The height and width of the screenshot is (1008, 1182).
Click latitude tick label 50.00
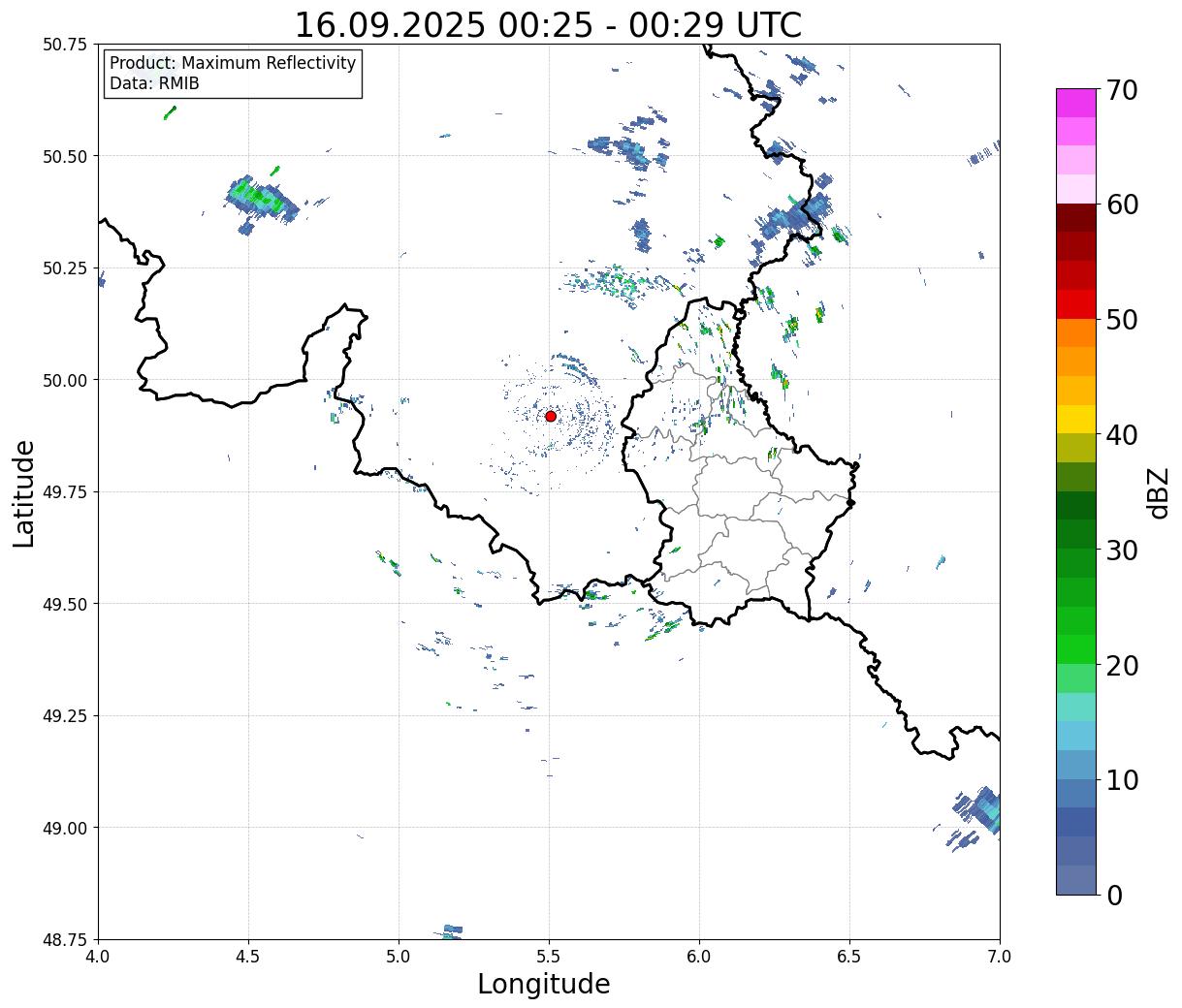pos(65,380)
